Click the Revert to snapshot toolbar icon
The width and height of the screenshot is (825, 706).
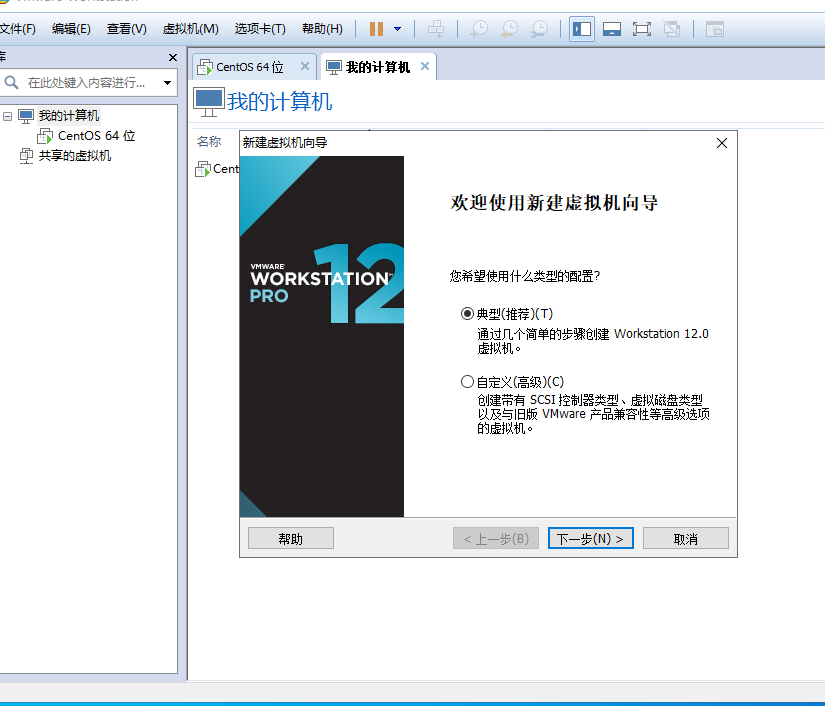coord(509,29)
